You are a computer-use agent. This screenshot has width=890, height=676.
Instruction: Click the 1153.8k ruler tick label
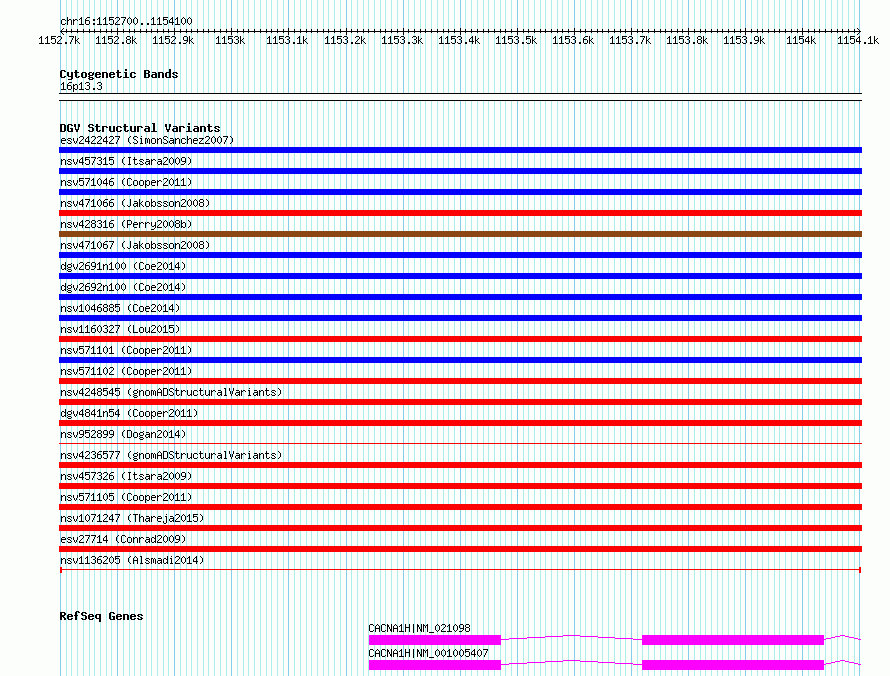687,40
